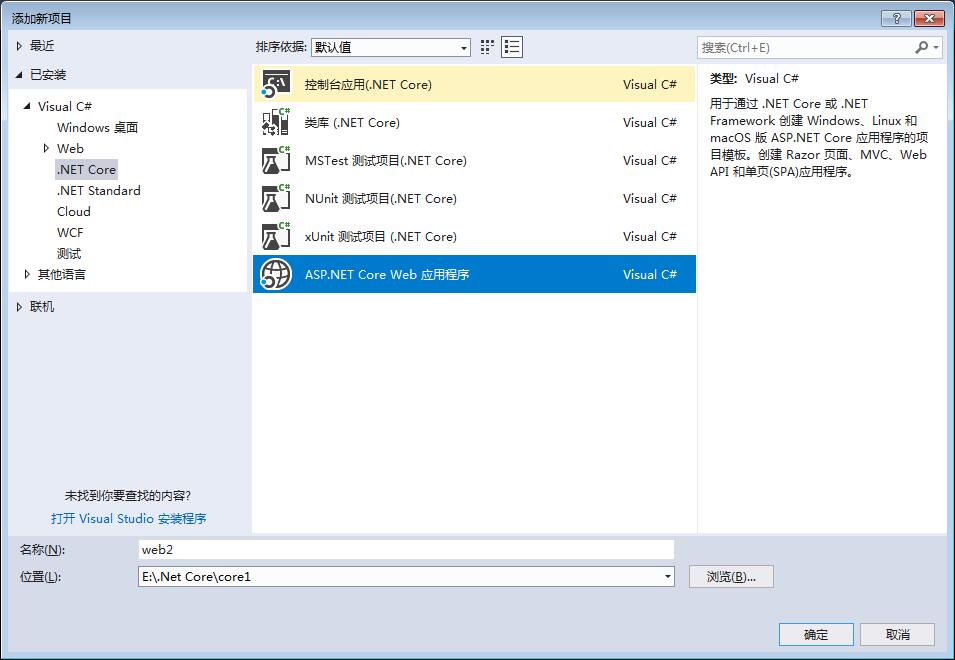Select ASP.NET Core Web 应用程序 row text
955x660 pixels.
coord(387,274)
